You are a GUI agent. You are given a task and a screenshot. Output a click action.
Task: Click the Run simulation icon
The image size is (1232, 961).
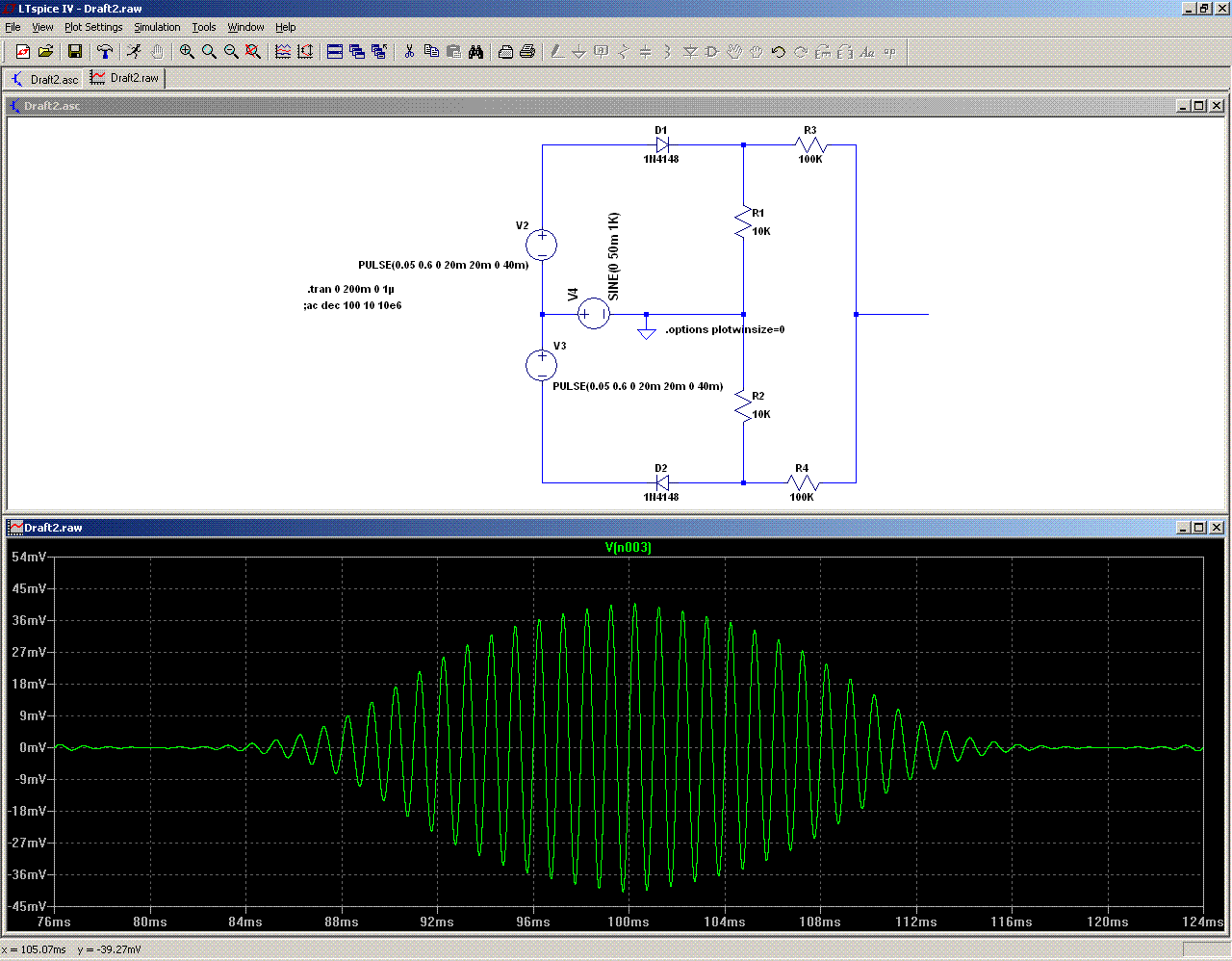tap(134, 52)
